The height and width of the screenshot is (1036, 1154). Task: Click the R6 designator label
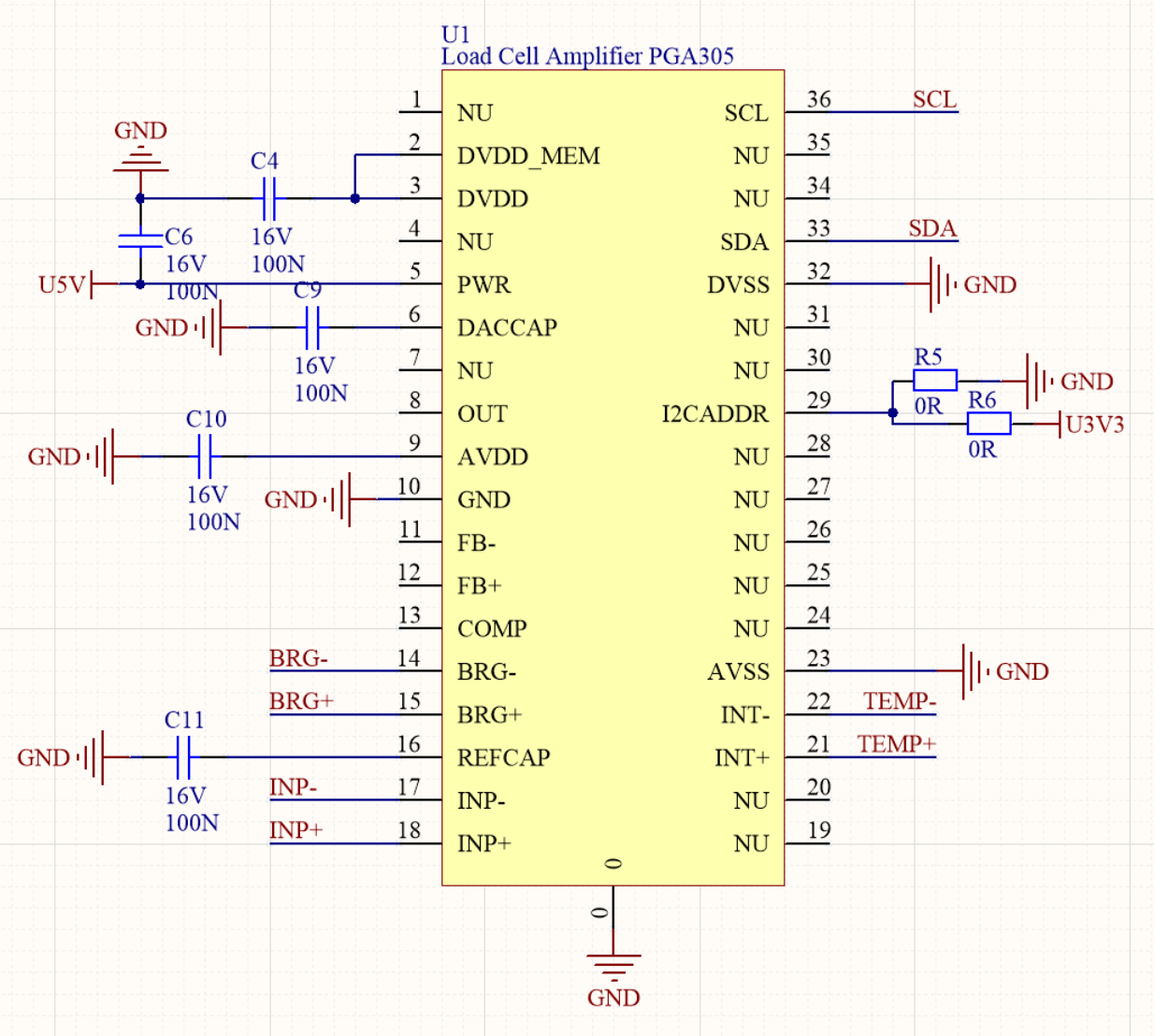pos(982,400)
